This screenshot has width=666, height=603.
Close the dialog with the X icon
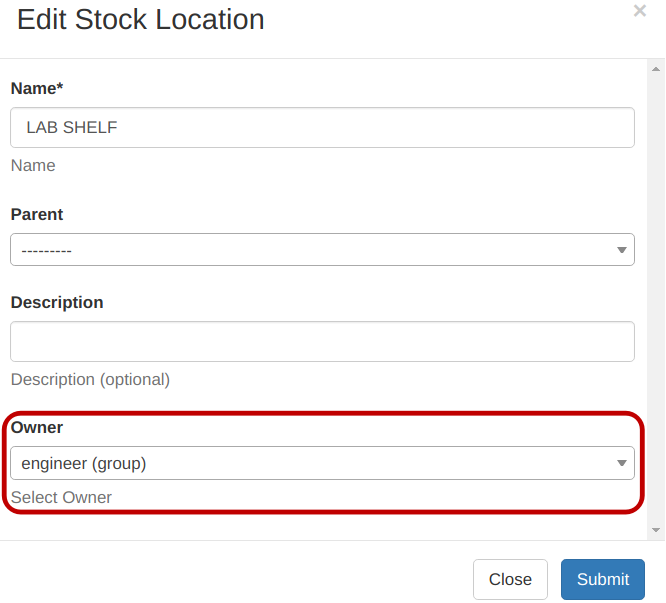[x=640, y=11]
